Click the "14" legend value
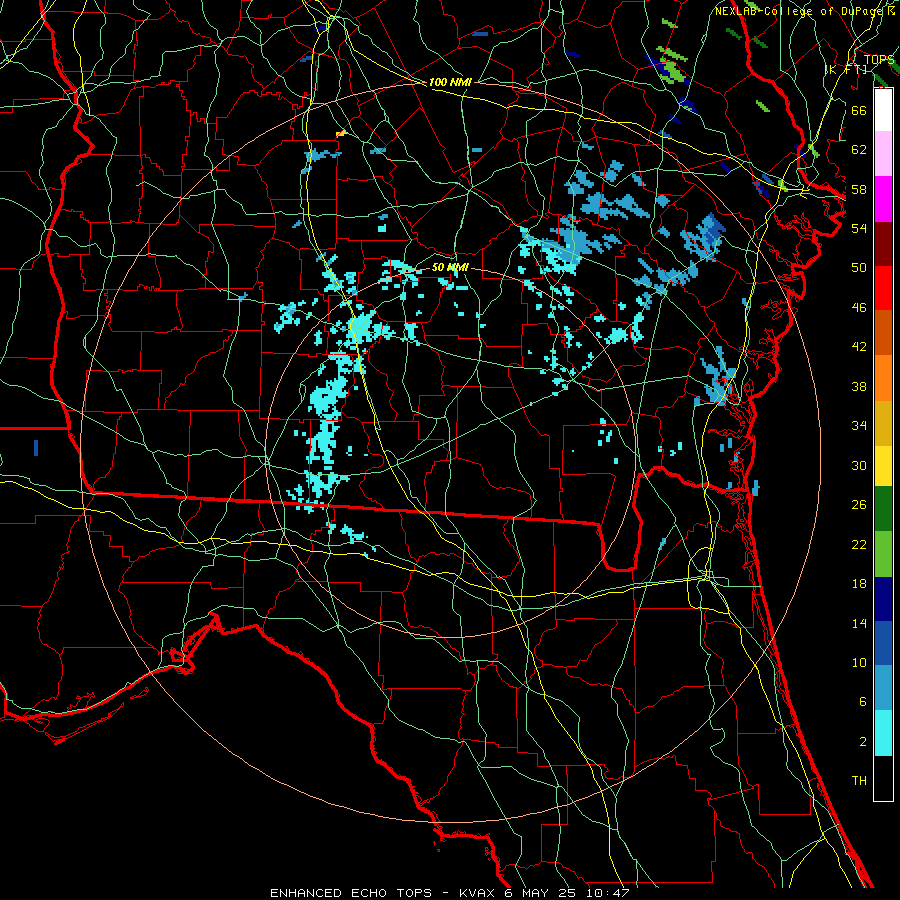This screenshot has width=900, height=900. pyautogui.click(x=859, y=623)
